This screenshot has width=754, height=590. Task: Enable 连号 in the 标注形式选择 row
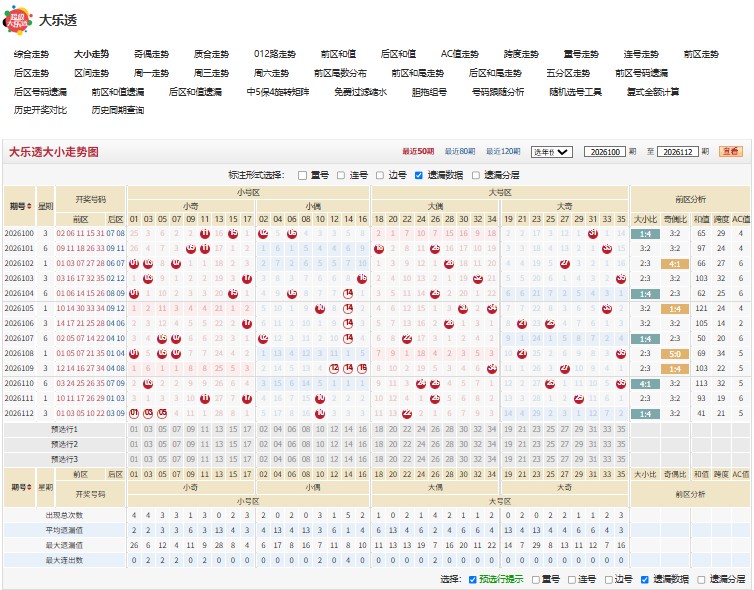tap(341, 176)
